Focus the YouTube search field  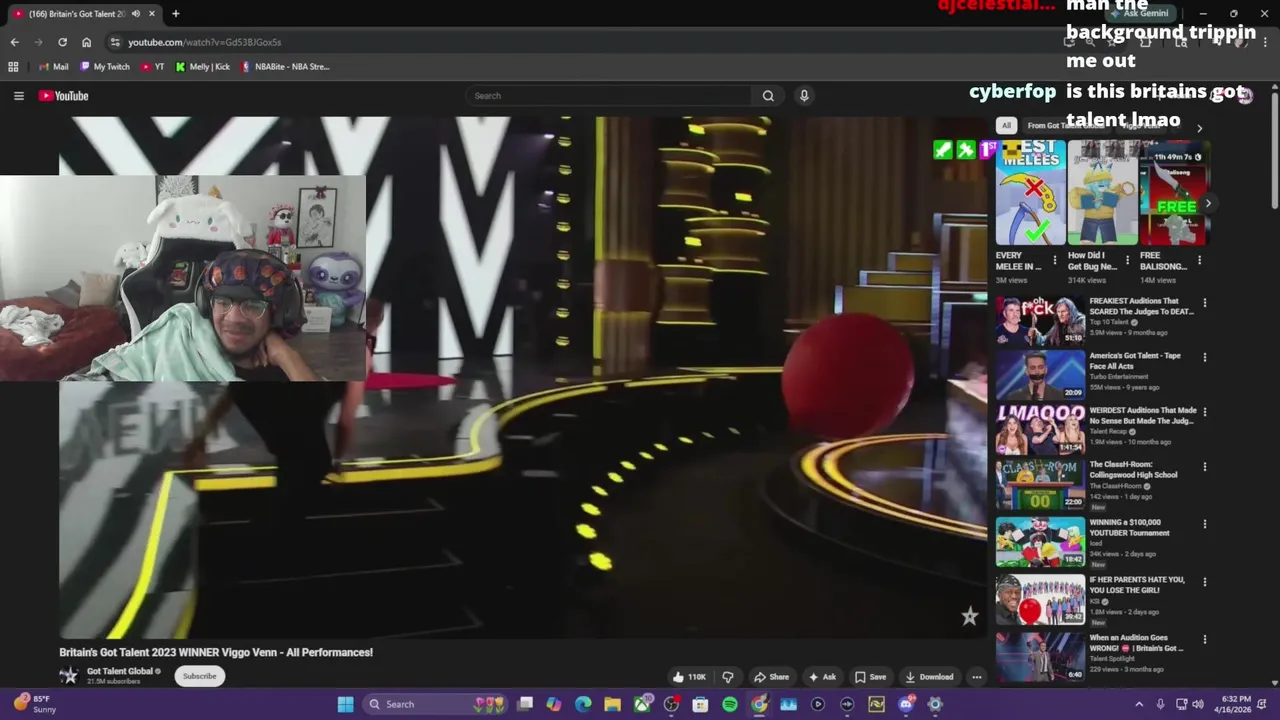pyautogui.click(x=610, y=96)
